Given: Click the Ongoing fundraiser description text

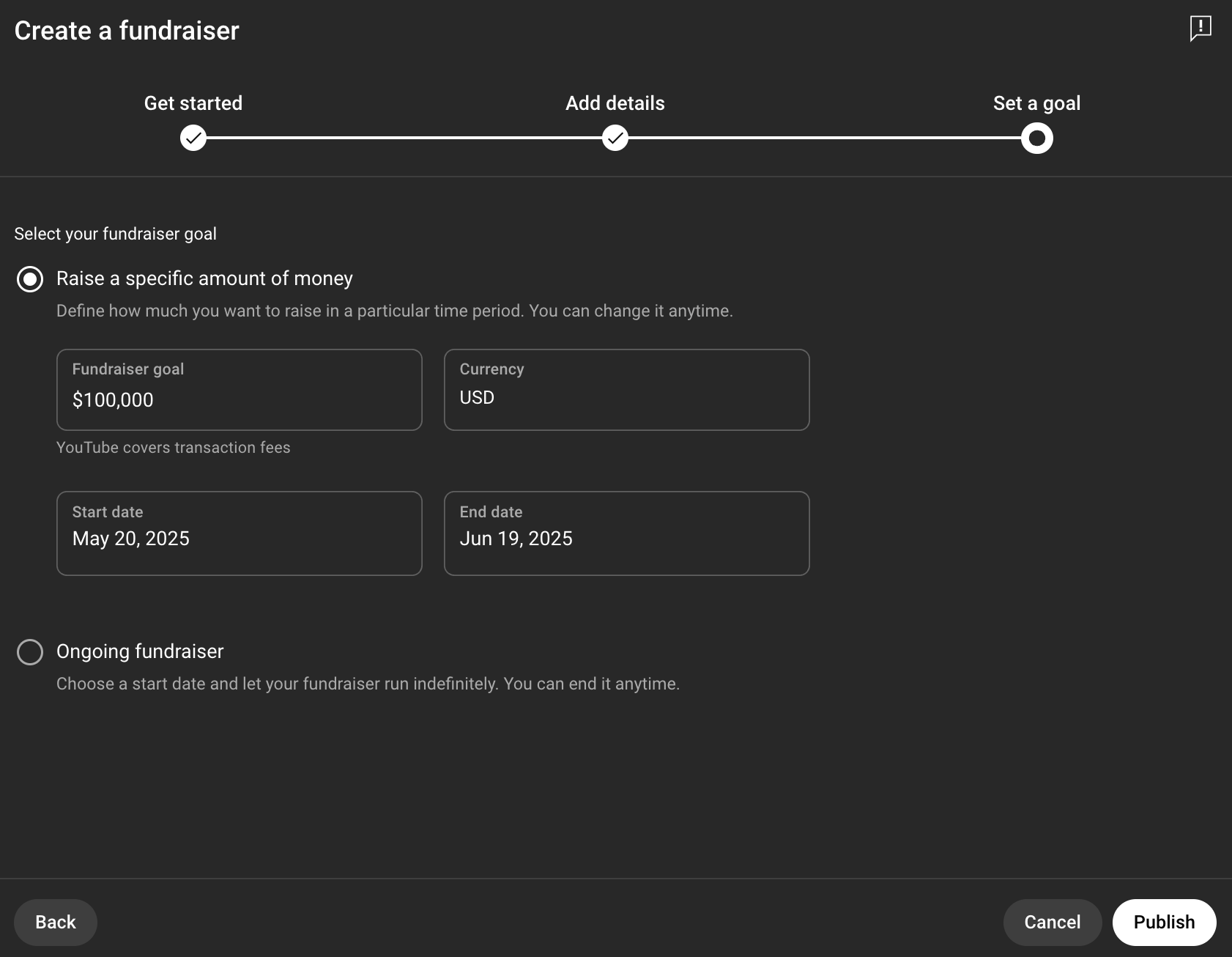Looking at the screenshot, I should point(368,684).
